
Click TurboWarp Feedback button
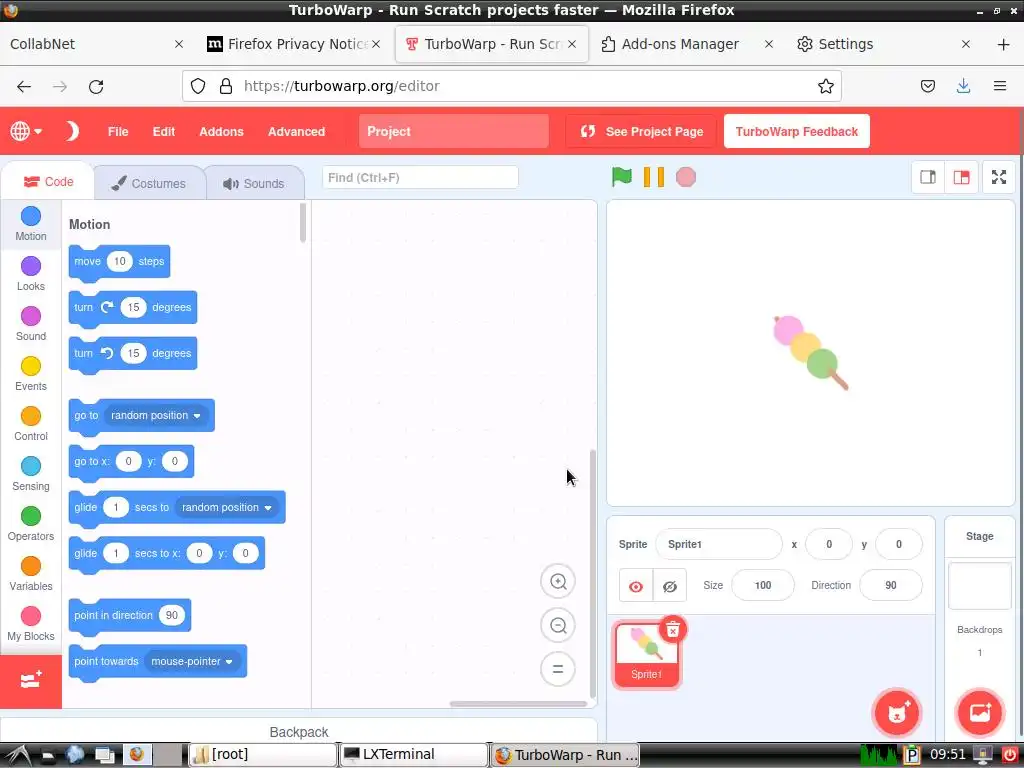click(x=797, y=131)
